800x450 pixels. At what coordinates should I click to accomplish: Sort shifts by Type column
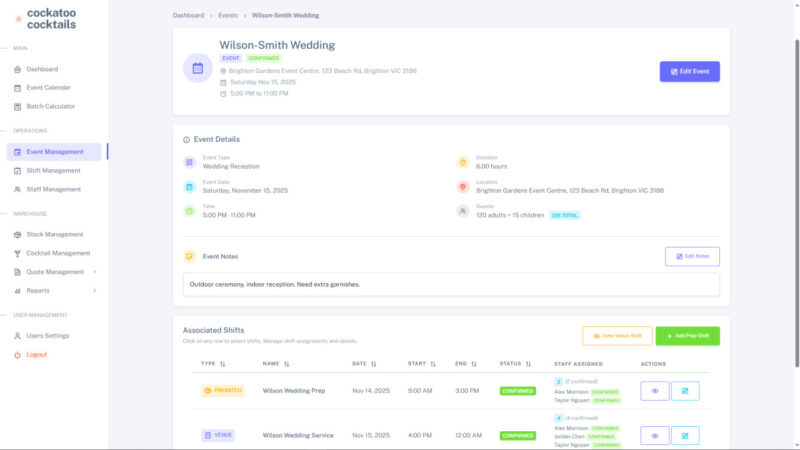[222, 364]
